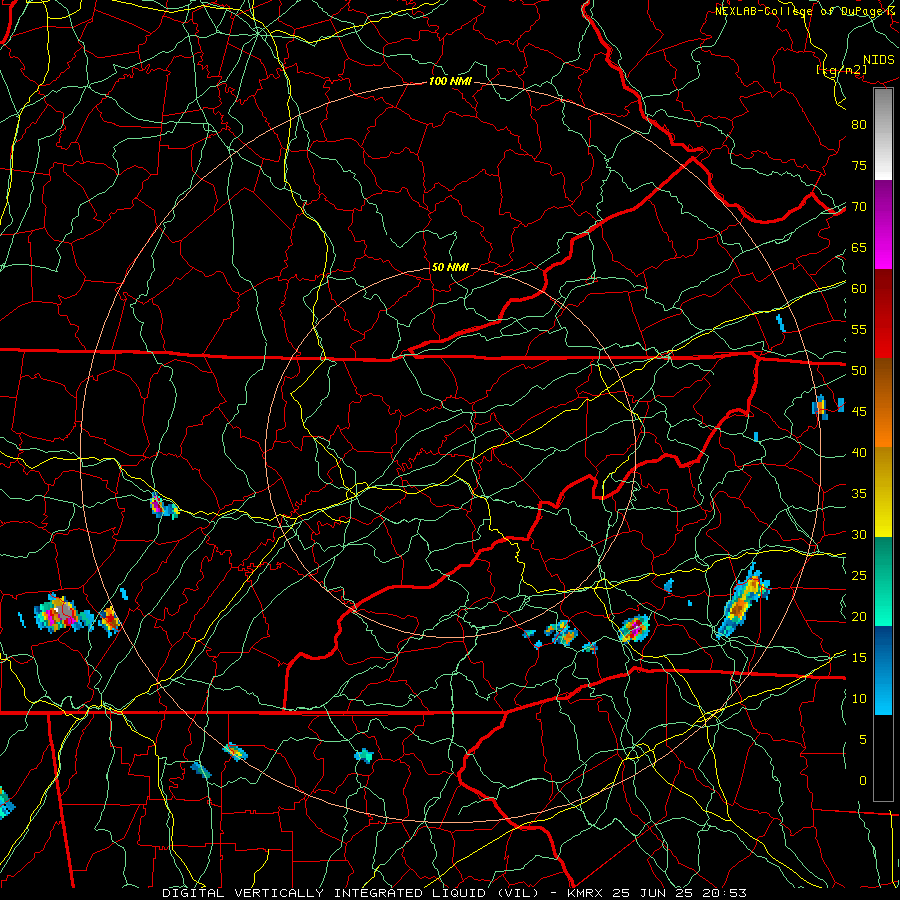Pick the black bottom segment of the color bar
Screen dimensions: 900x900
coord(883,758)
